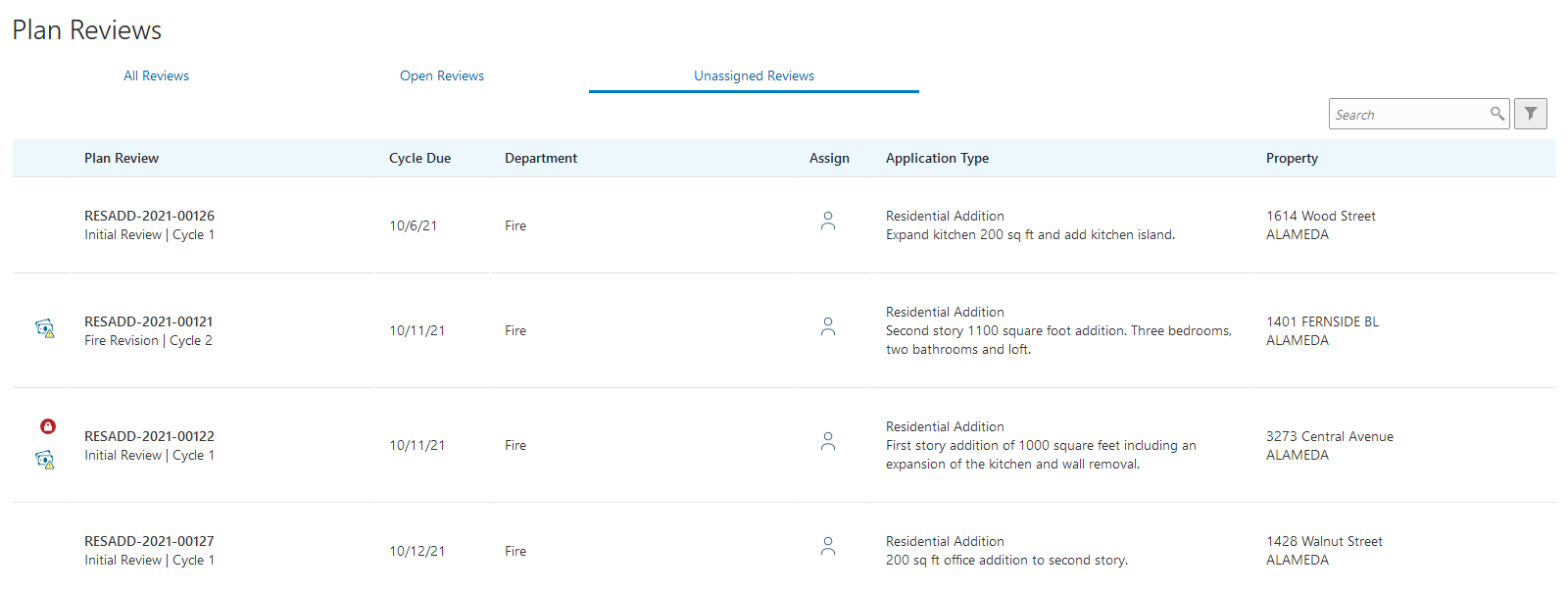1568x592 pixels.
Task: Switch to the All Reviews tab
Action: click(x=156, y=75)
